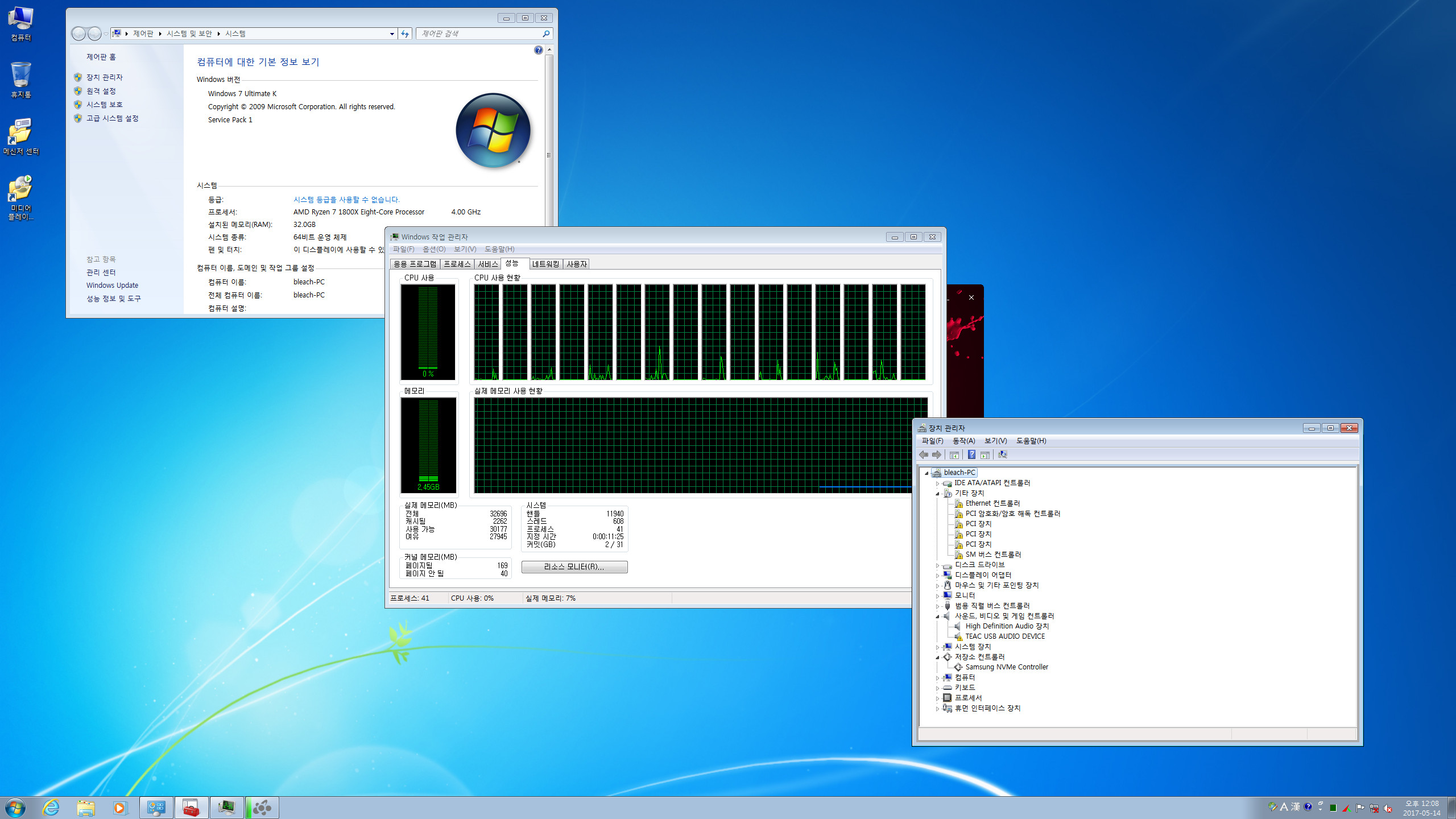
Task: Open 옵션(O) menu in Task Manager
Action: [434, 249]
